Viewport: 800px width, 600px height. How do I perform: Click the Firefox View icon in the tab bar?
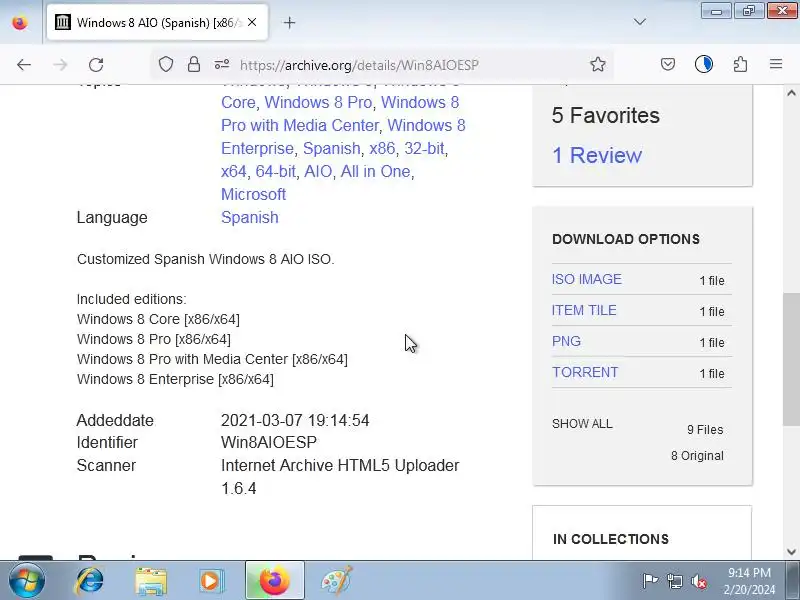click(20, 22)
